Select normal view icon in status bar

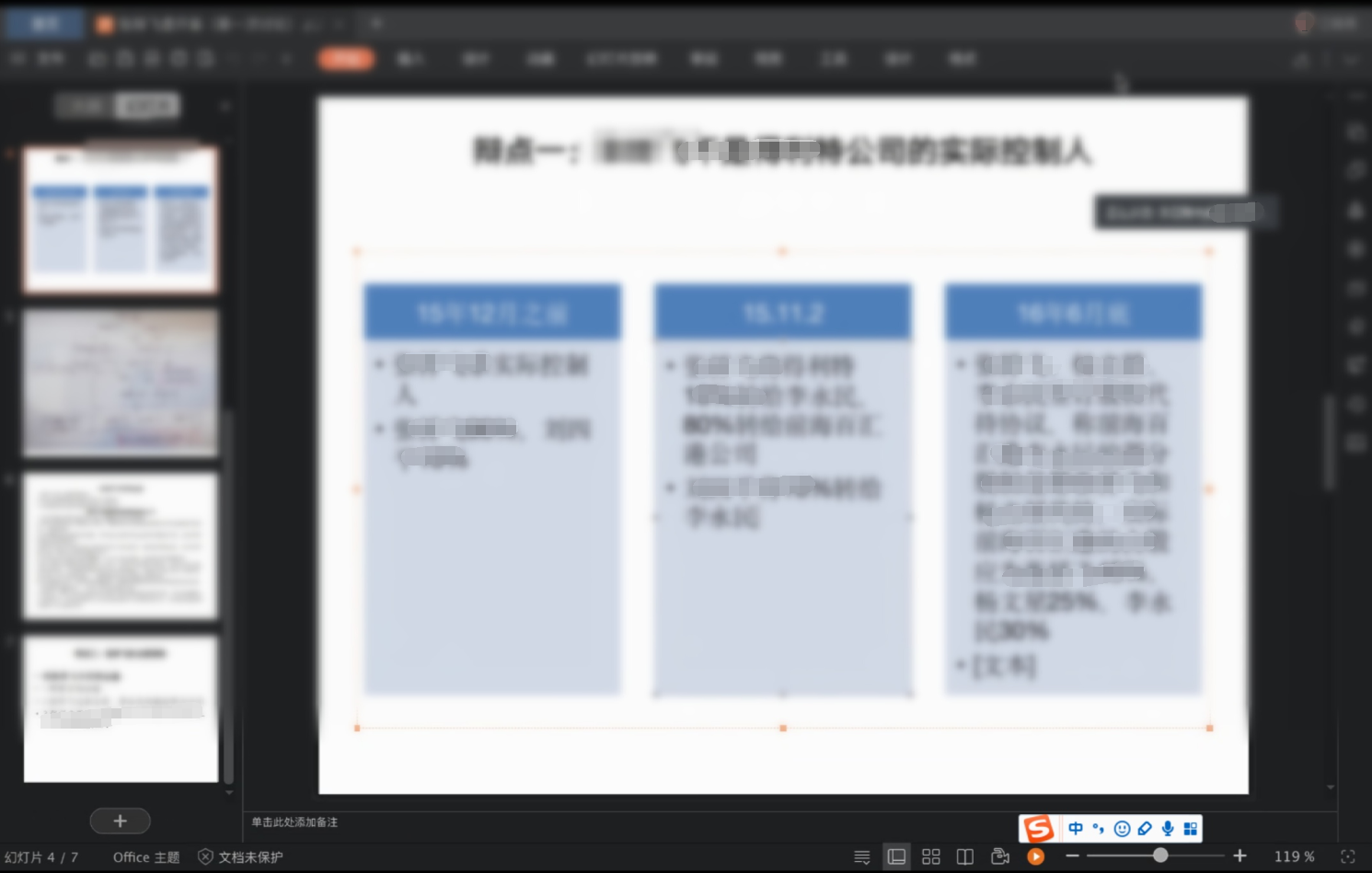click(896, 856)
